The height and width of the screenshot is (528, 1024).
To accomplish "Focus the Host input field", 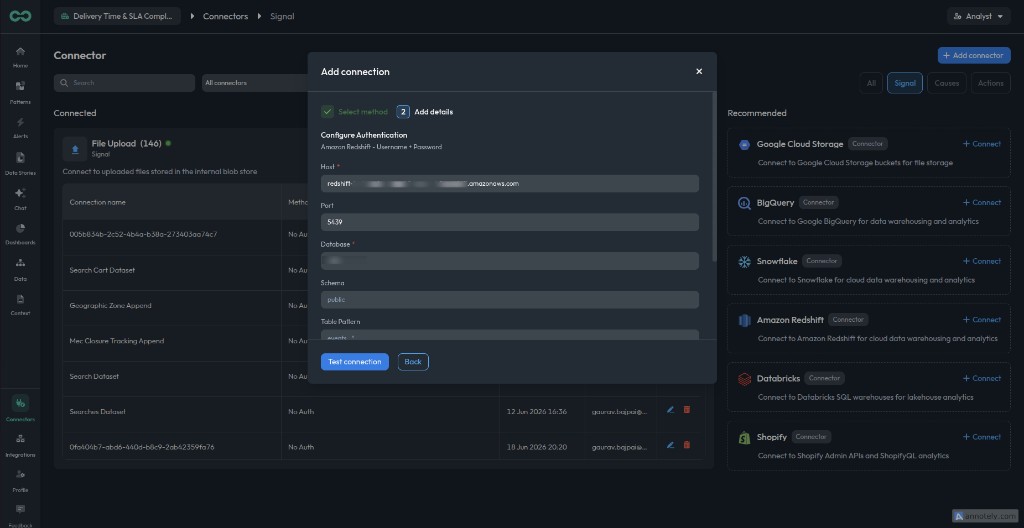I will [509, 184].
